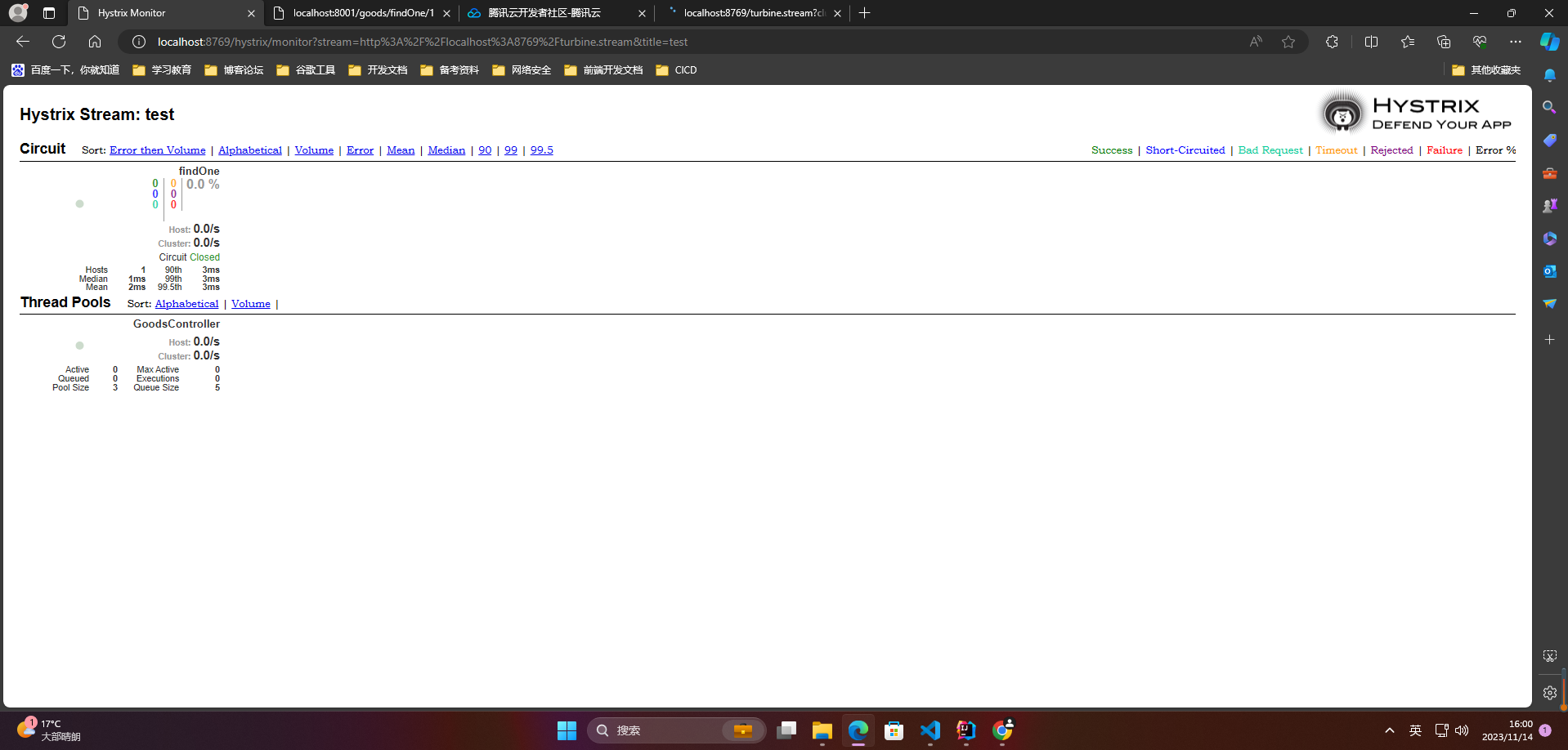The image size is (1568, 750).
Task: Click the findOne circuit name
Action: (x=199, y=171)
